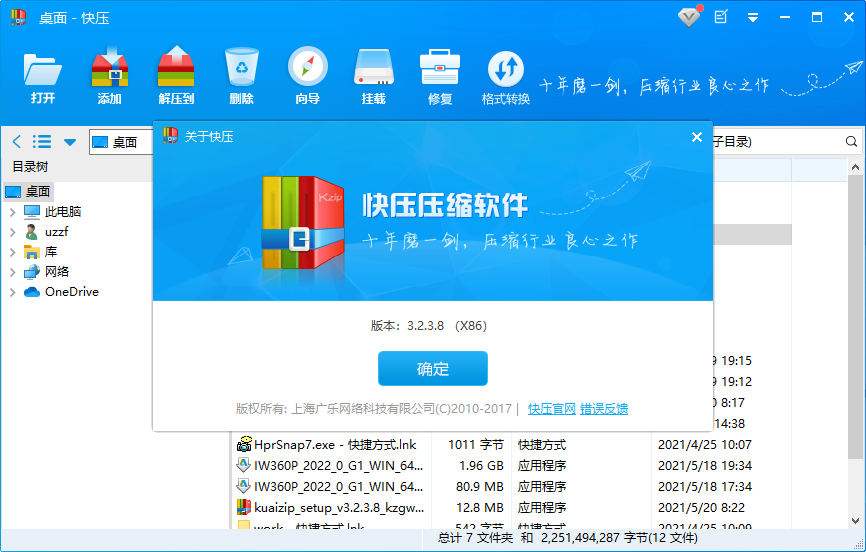Expand the 网络 tree node
Image resolution: width=866 pixels, height=552 pixels.
pos(13,272)
